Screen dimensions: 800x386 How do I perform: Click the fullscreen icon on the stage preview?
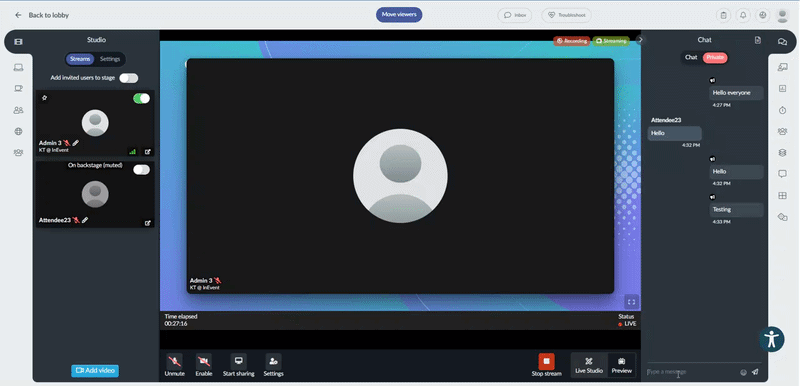(x=631, y=302)
